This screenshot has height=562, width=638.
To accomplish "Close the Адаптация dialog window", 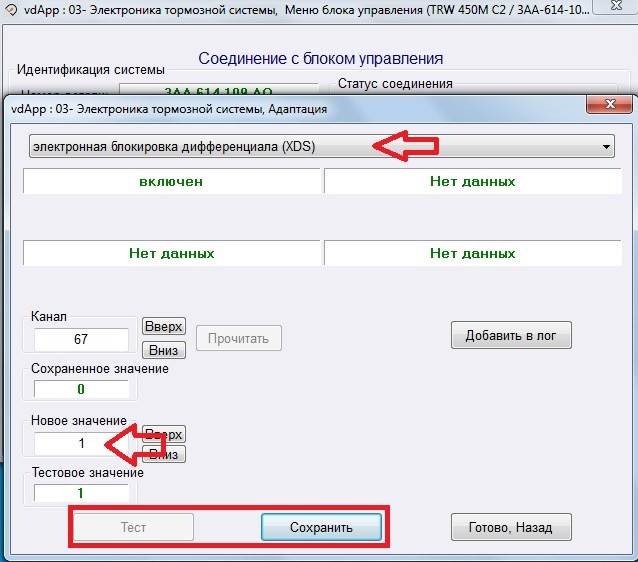I will coord(610,104).
